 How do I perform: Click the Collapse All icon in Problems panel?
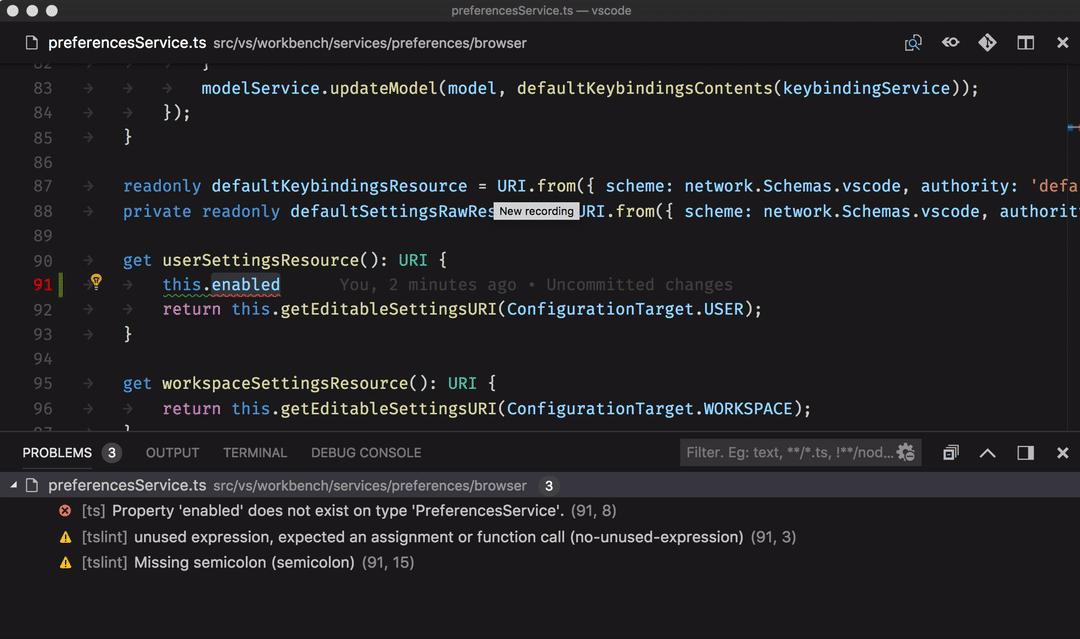point(950,452)
